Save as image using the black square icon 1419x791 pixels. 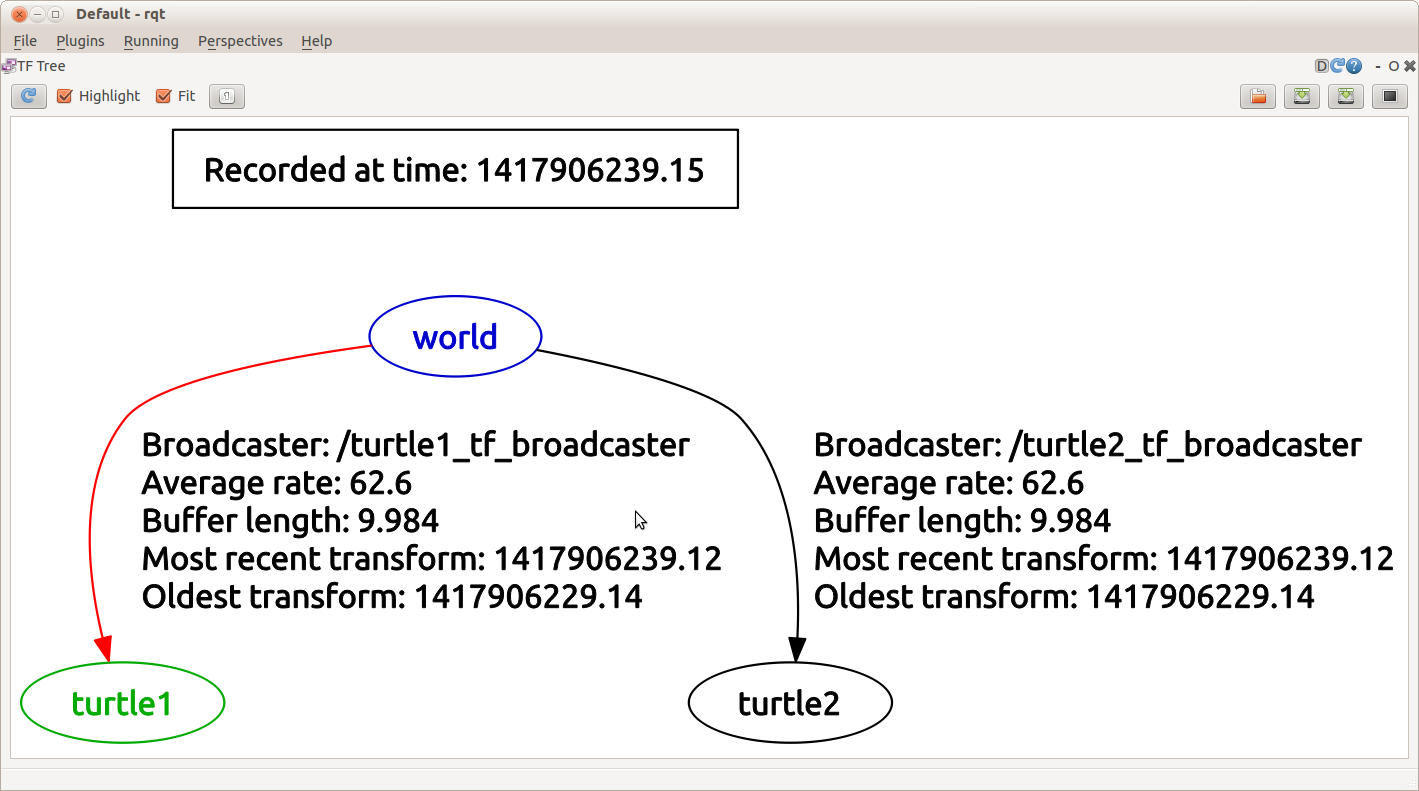1389,96
